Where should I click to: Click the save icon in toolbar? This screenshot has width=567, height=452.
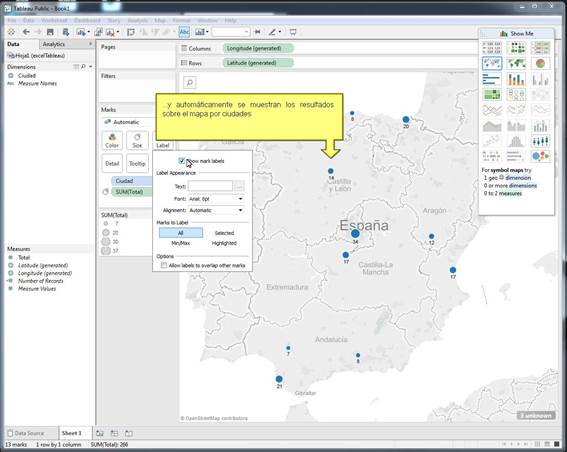(50, 32)
